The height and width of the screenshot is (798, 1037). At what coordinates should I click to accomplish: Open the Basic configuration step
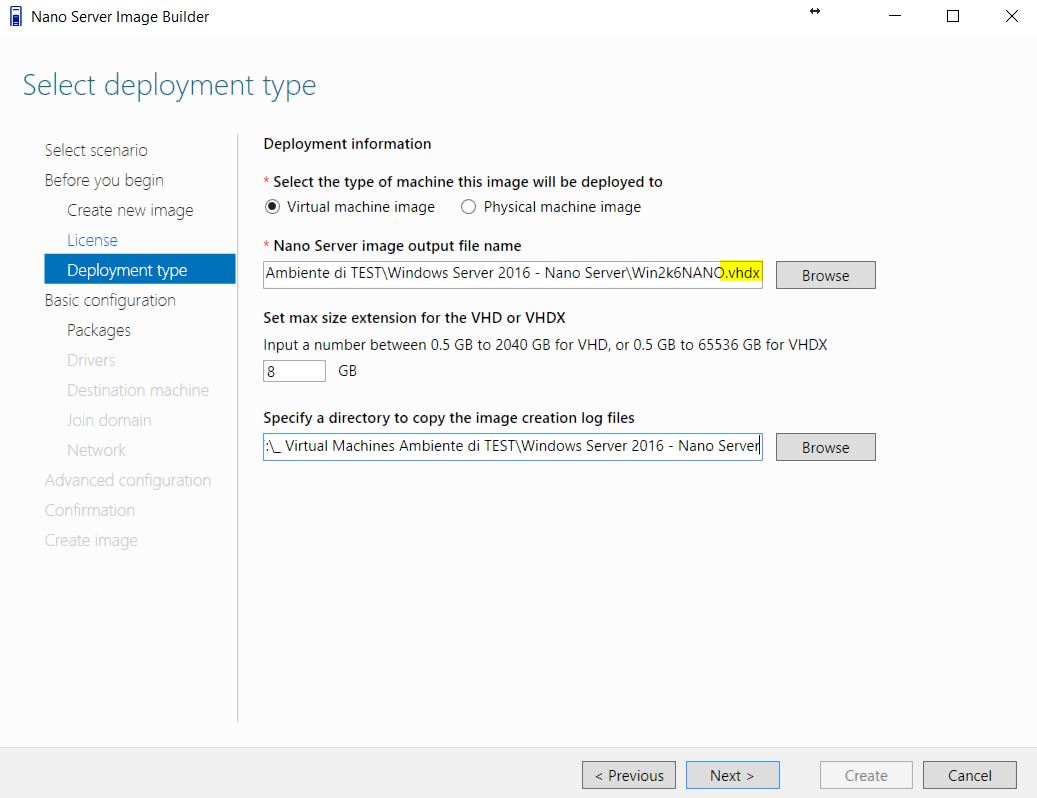pyautogui.click(x=110, y=300)
